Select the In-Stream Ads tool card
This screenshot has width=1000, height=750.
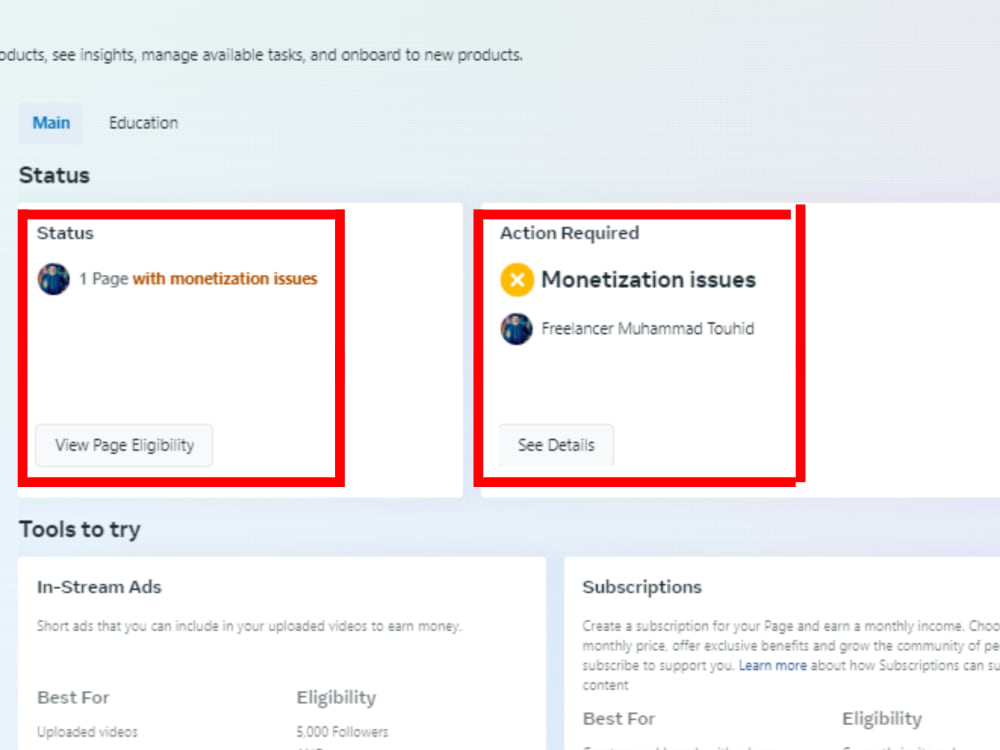click(x=282, y=650)
